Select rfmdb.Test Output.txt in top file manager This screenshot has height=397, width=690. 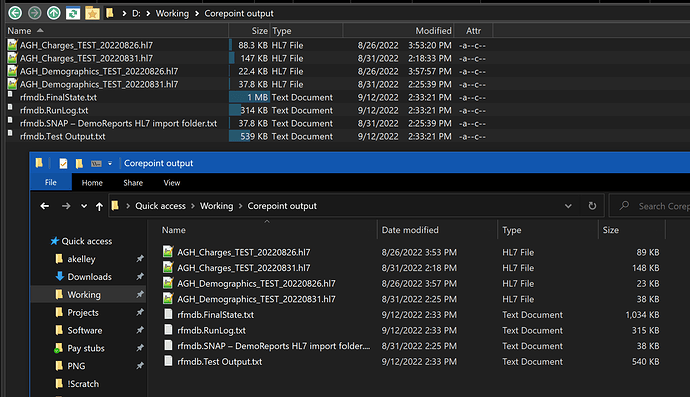pos(62,136)
